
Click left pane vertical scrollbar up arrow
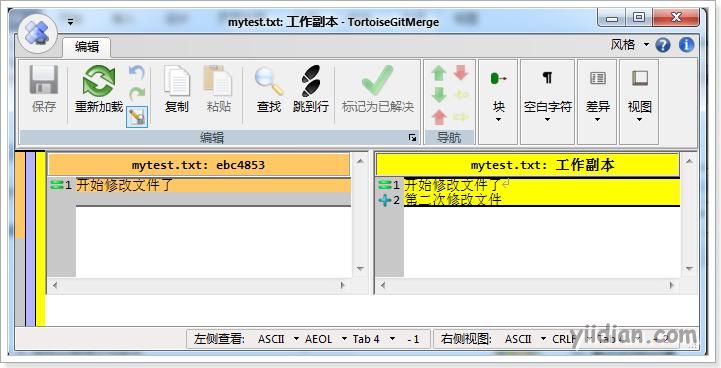(x=360, y=161)
